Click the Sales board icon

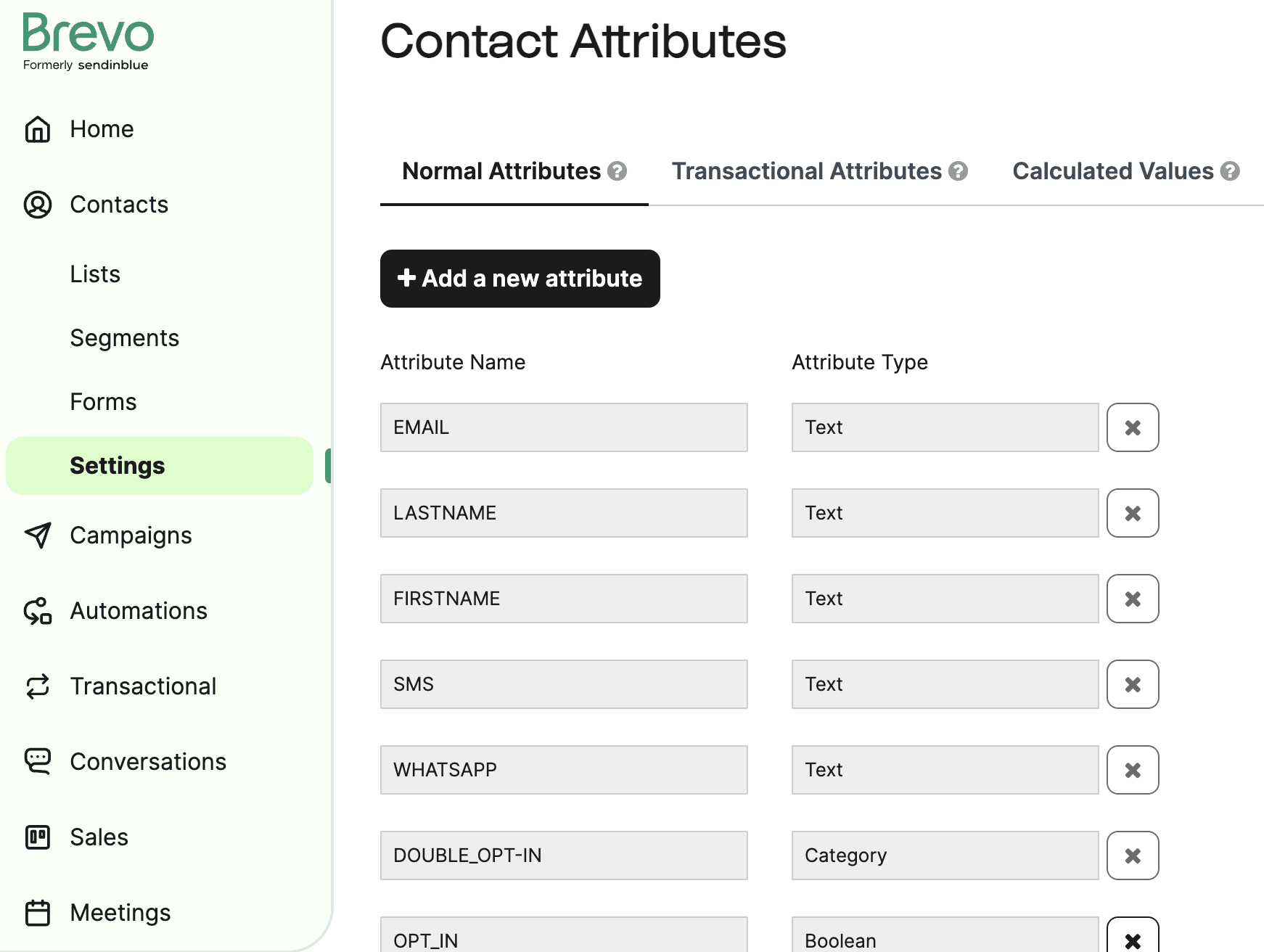click(38, 837)
